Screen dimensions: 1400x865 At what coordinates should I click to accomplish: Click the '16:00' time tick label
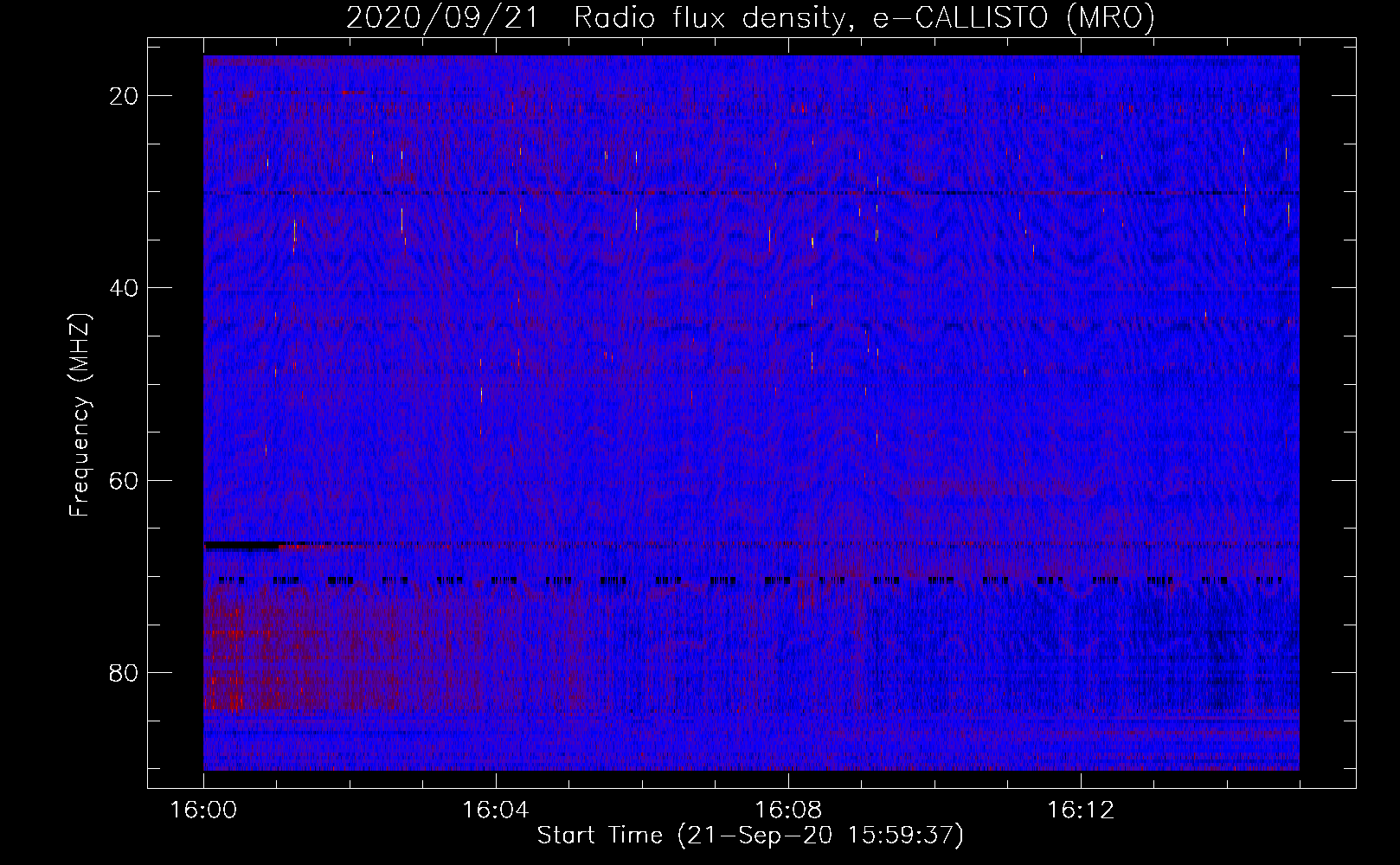pos(203,811)
